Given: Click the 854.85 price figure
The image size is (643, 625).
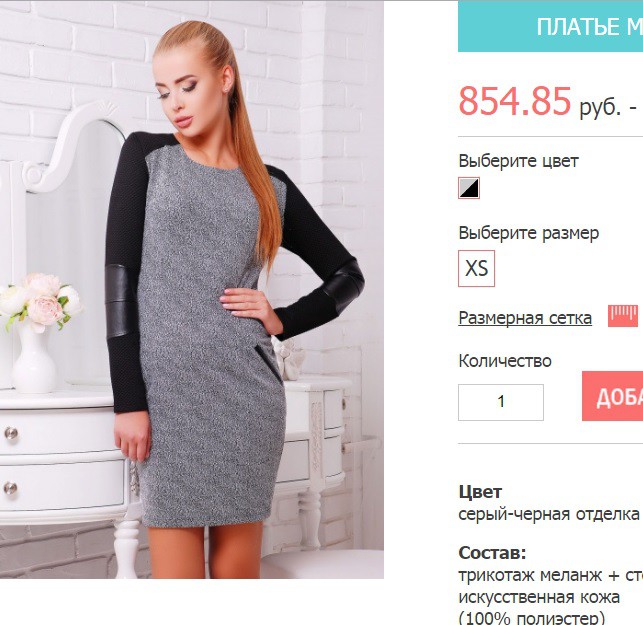Looking at the screenshot, I should (x=515, y=101).
